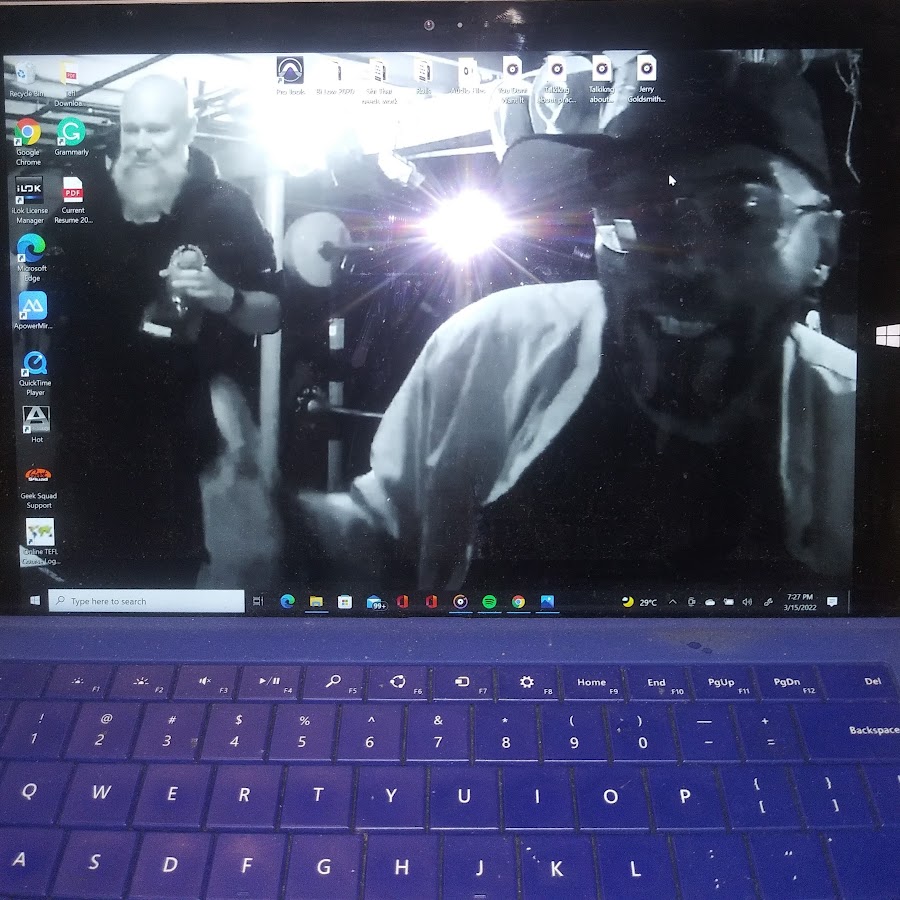The image size is (900, 900).
Task: Open the volume control in system tray
Action: [x=747, y=602]
